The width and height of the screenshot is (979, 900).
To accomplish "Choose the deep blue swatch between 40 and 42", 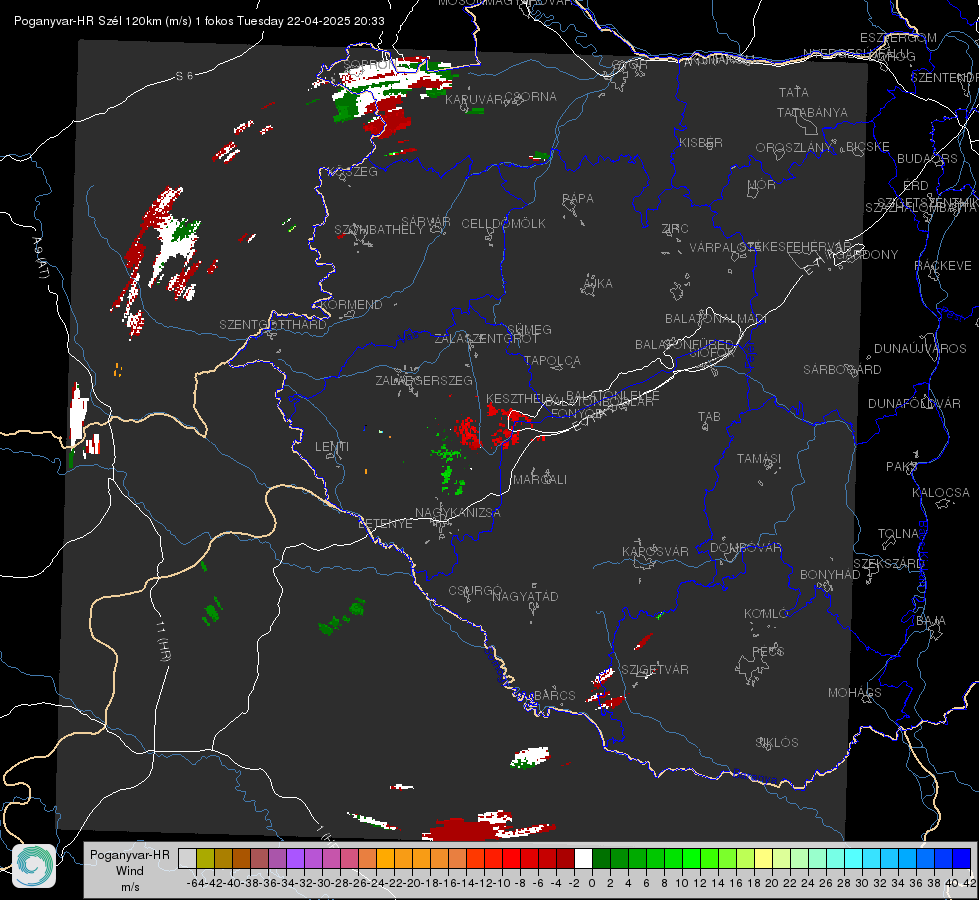I will tap(962, 858).
